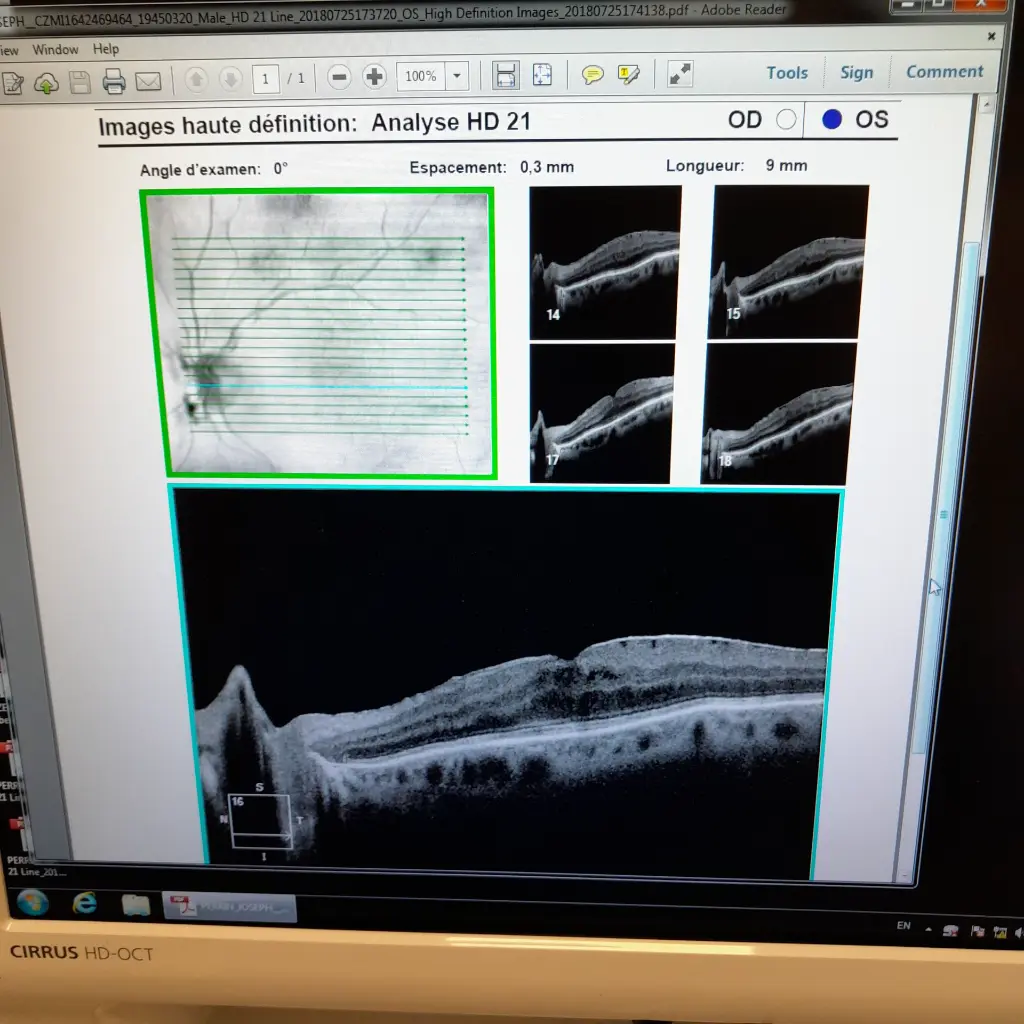The width and height of the screenshot is (1024, 1024).
Task: Open the Window menu
Action: [x=55, y=49]
